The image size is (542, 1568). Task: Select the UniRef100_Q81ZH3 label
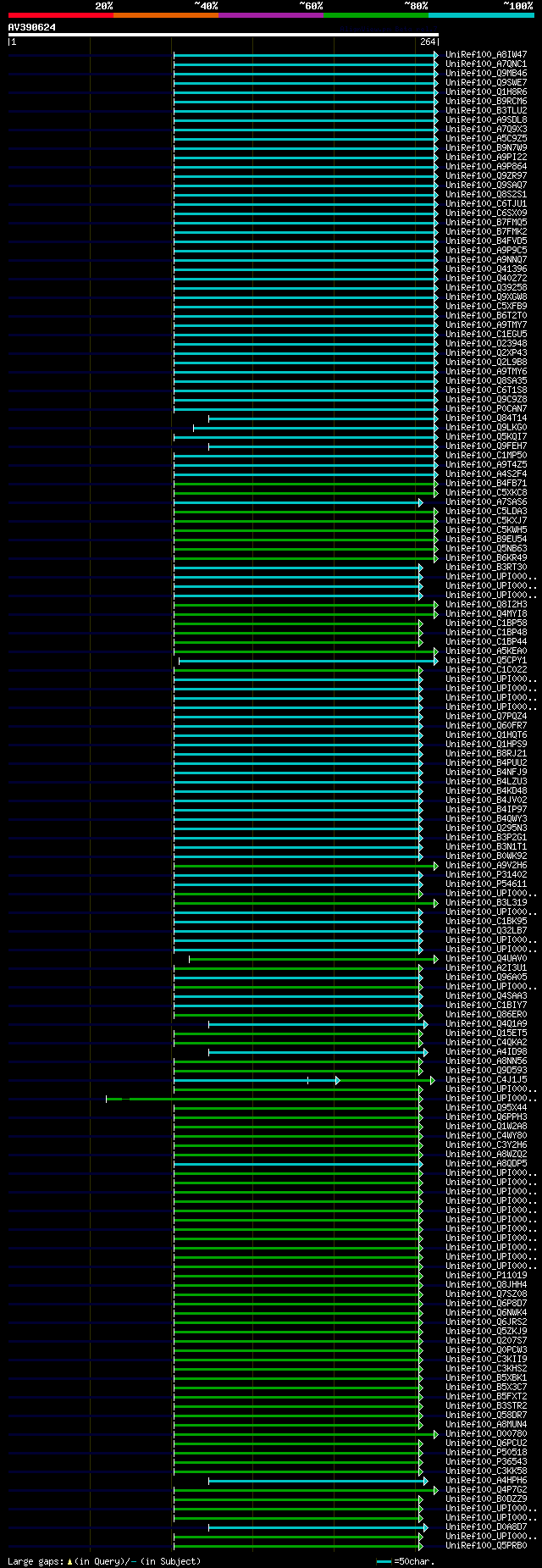486,604
